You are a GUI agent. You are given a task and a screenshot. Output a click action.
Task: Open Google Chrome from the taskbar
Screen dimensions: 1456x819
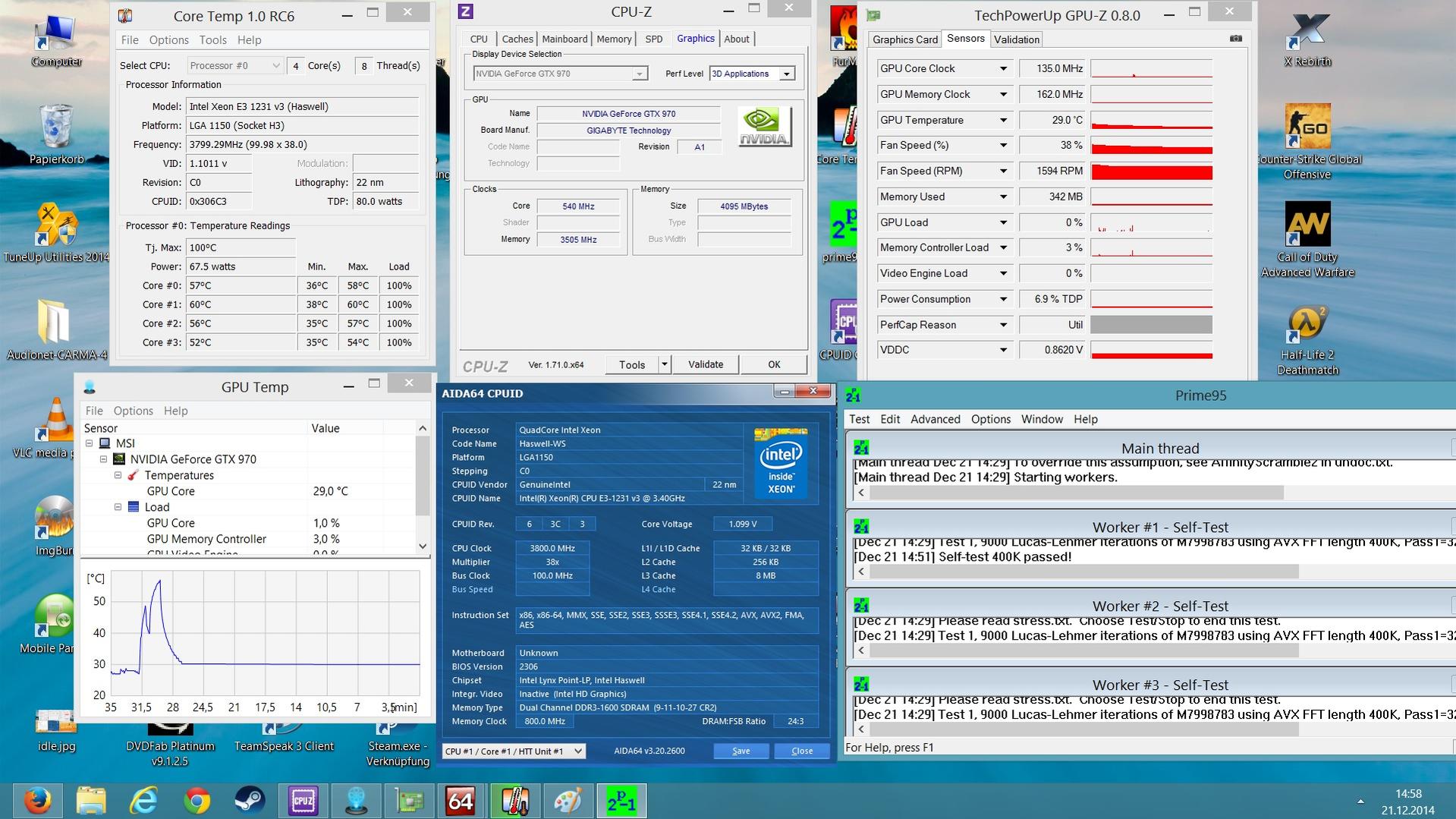(197, 801)
